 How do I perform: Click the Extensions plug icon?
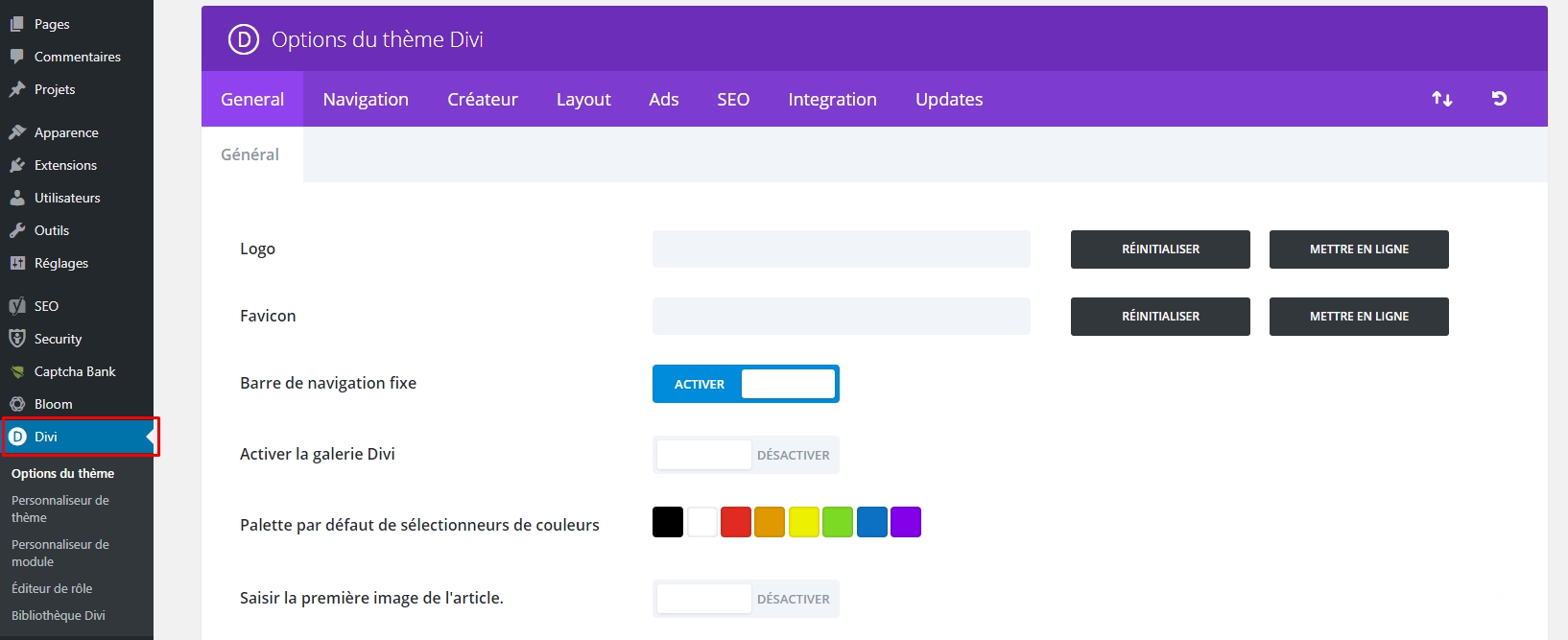pyautogui.click(x=17, y=165)
